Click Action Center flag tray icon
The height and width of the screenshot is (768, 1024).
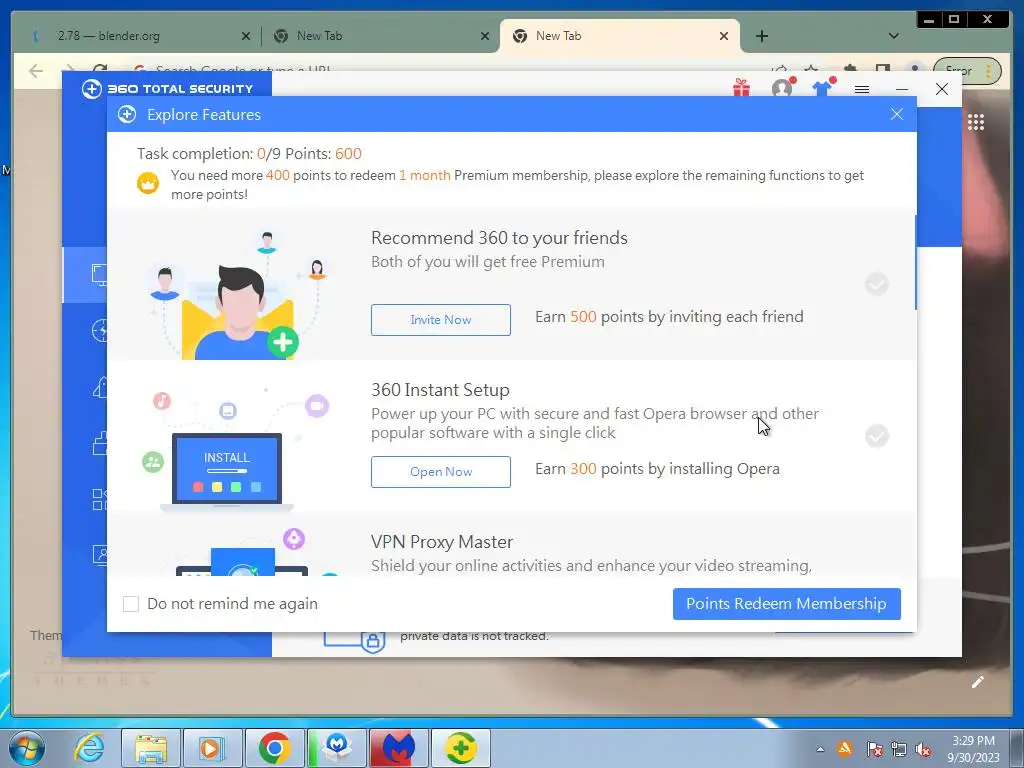[874, 750]
